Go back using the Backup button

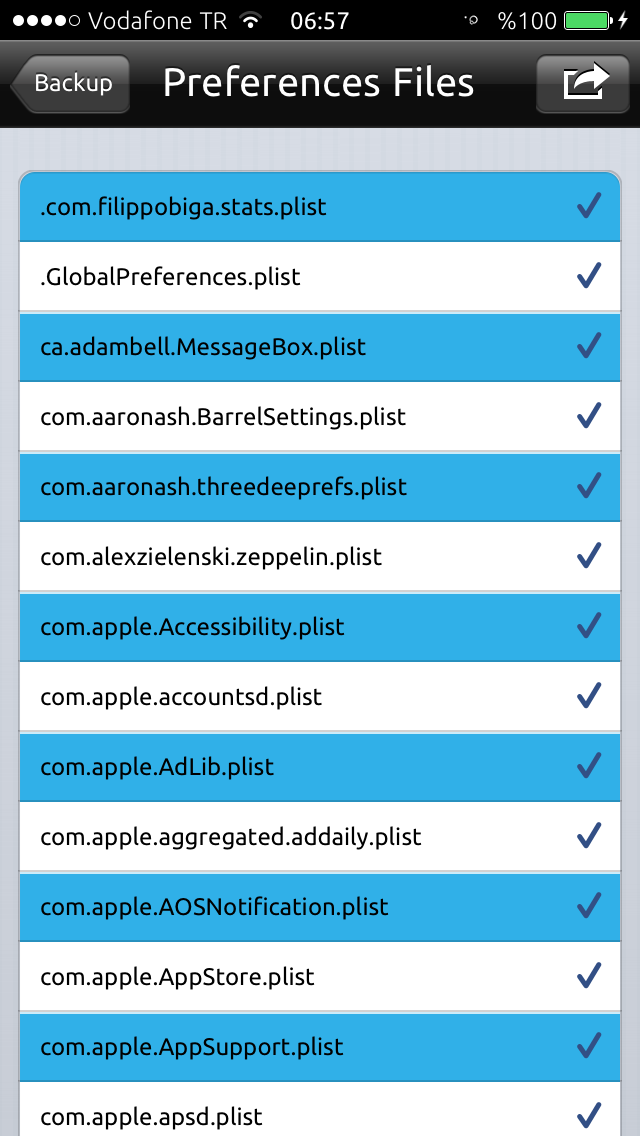(x=70, y=83)
